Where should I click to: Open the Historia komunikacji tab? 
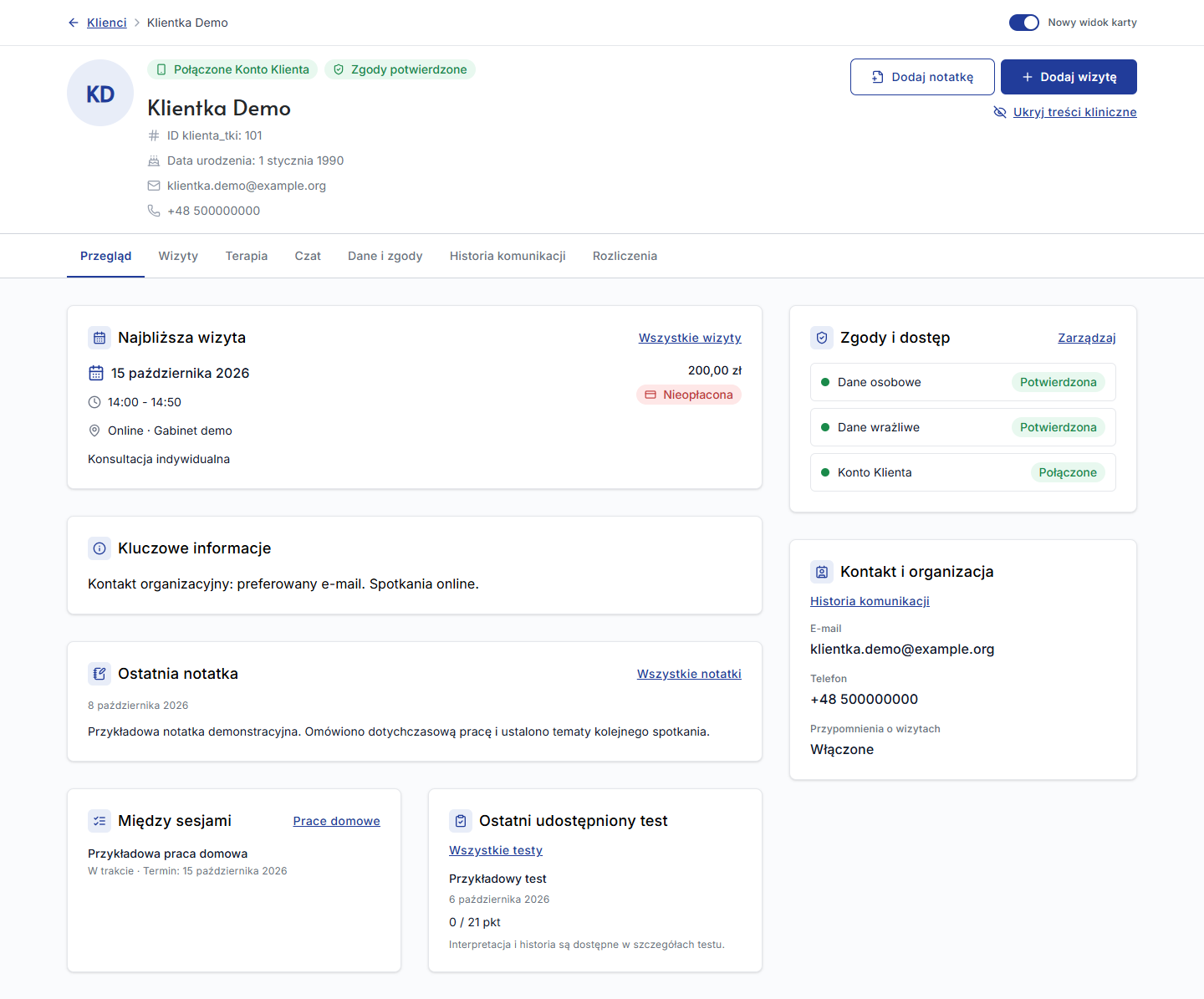point(508,256)
